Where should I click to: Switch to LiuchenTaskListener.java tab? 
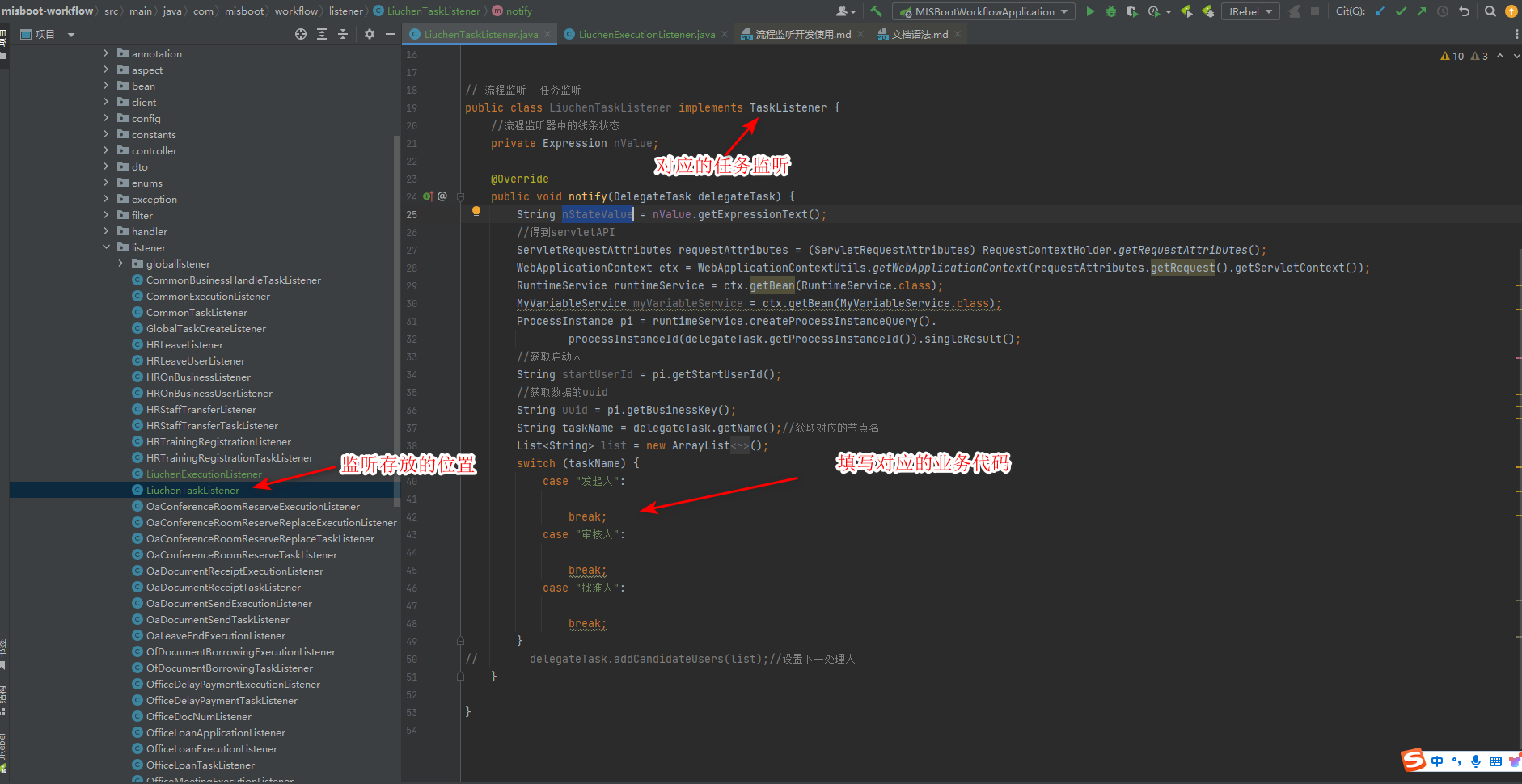click(x=480, y=34)
